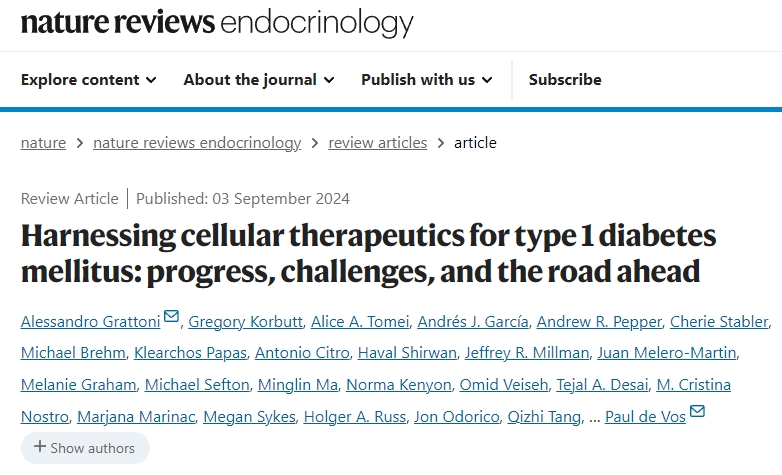Navigate to review articles breadcrumb
The width and height of the screenshot is (782, 475).
[x=378, y=143]
